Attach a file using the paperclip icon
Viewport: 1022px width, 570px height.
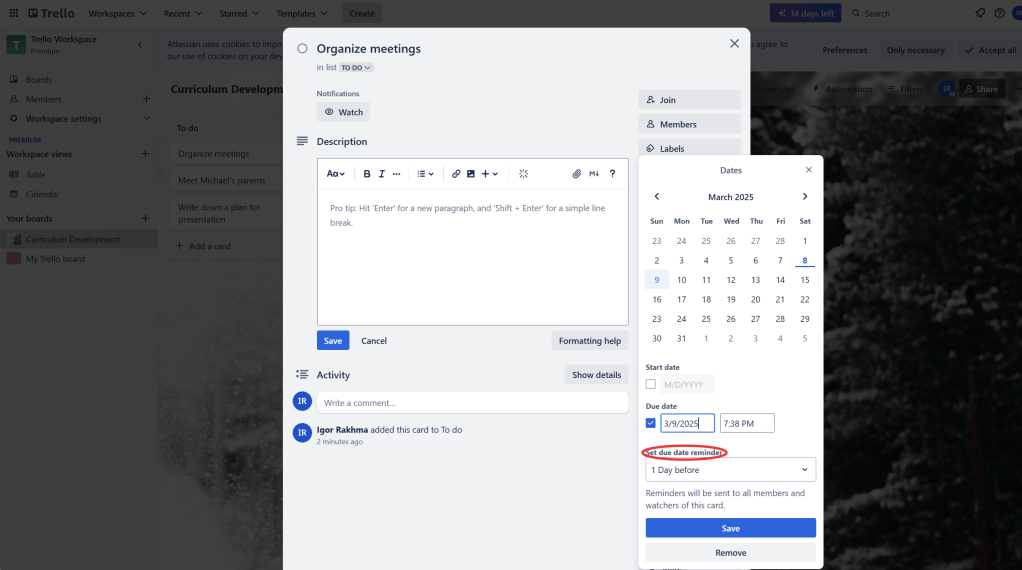(x=577, y=174)
